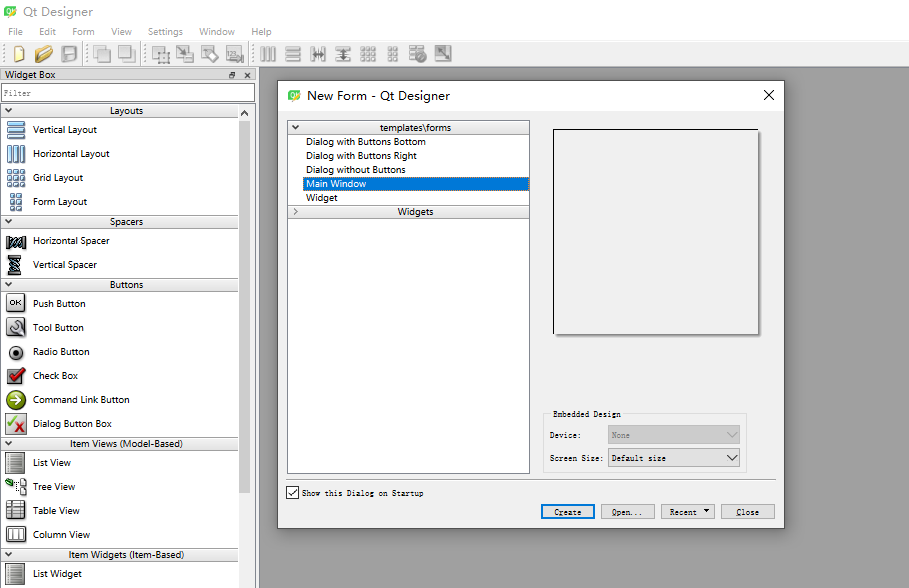Click the Send to Back toolbar icon
Screen dimensions: 909x588
(x=102, y=54)
